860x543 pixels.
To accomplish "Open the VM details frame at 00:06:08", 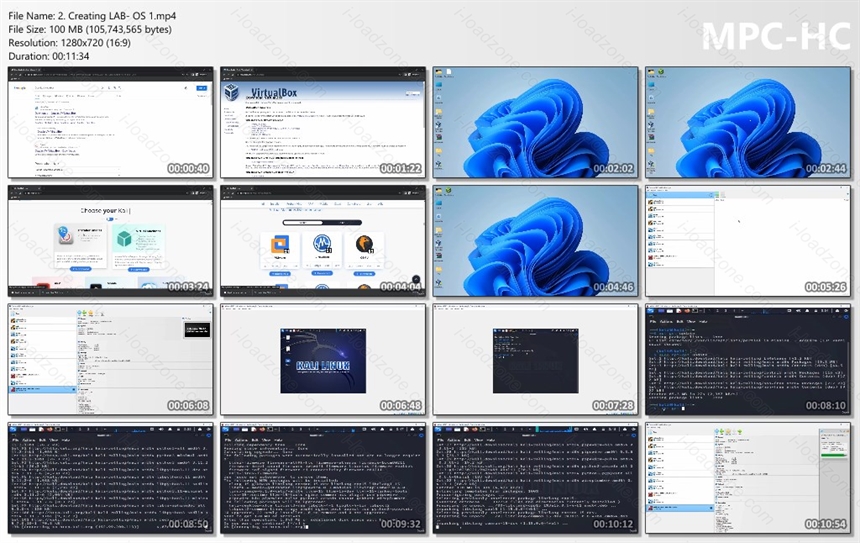I will [x=111, y=359].
